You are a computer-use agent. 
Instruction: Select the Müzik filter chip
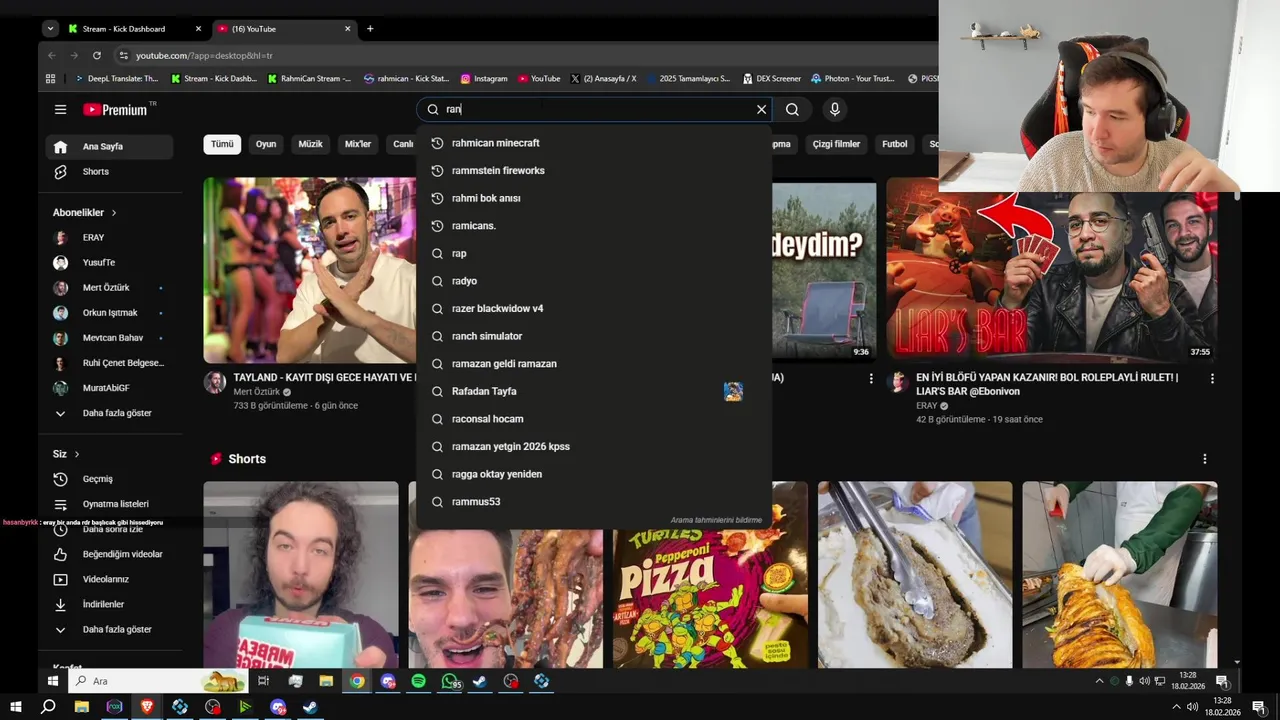coord(311,144)
